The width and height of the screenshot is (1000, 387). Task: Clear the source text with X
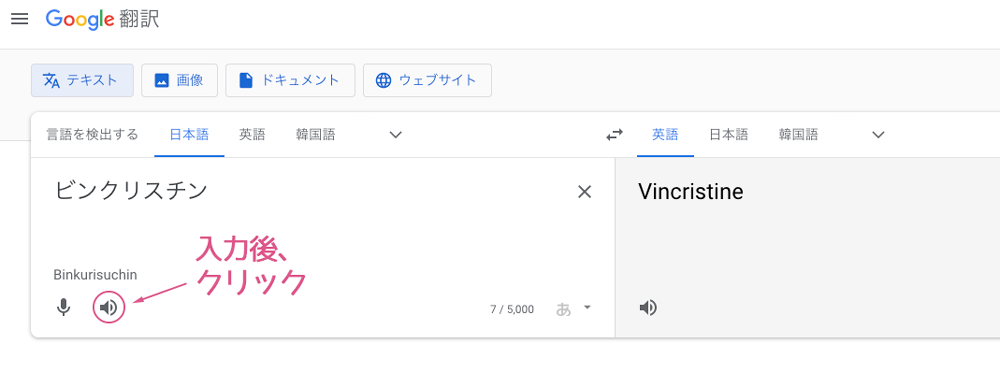pos(584,192)
